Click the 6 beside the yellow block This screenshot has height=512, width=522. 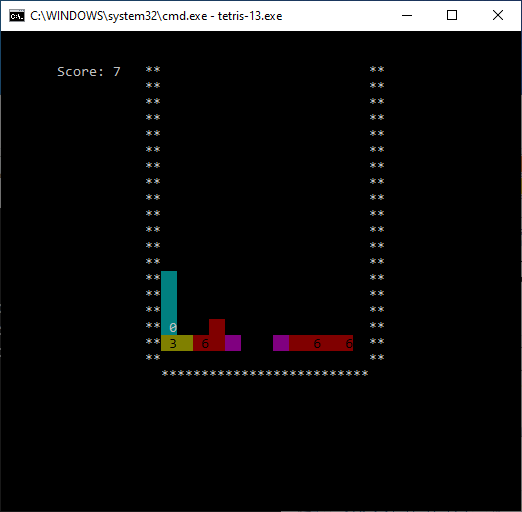pyautogui.click(x=205, y=344)
